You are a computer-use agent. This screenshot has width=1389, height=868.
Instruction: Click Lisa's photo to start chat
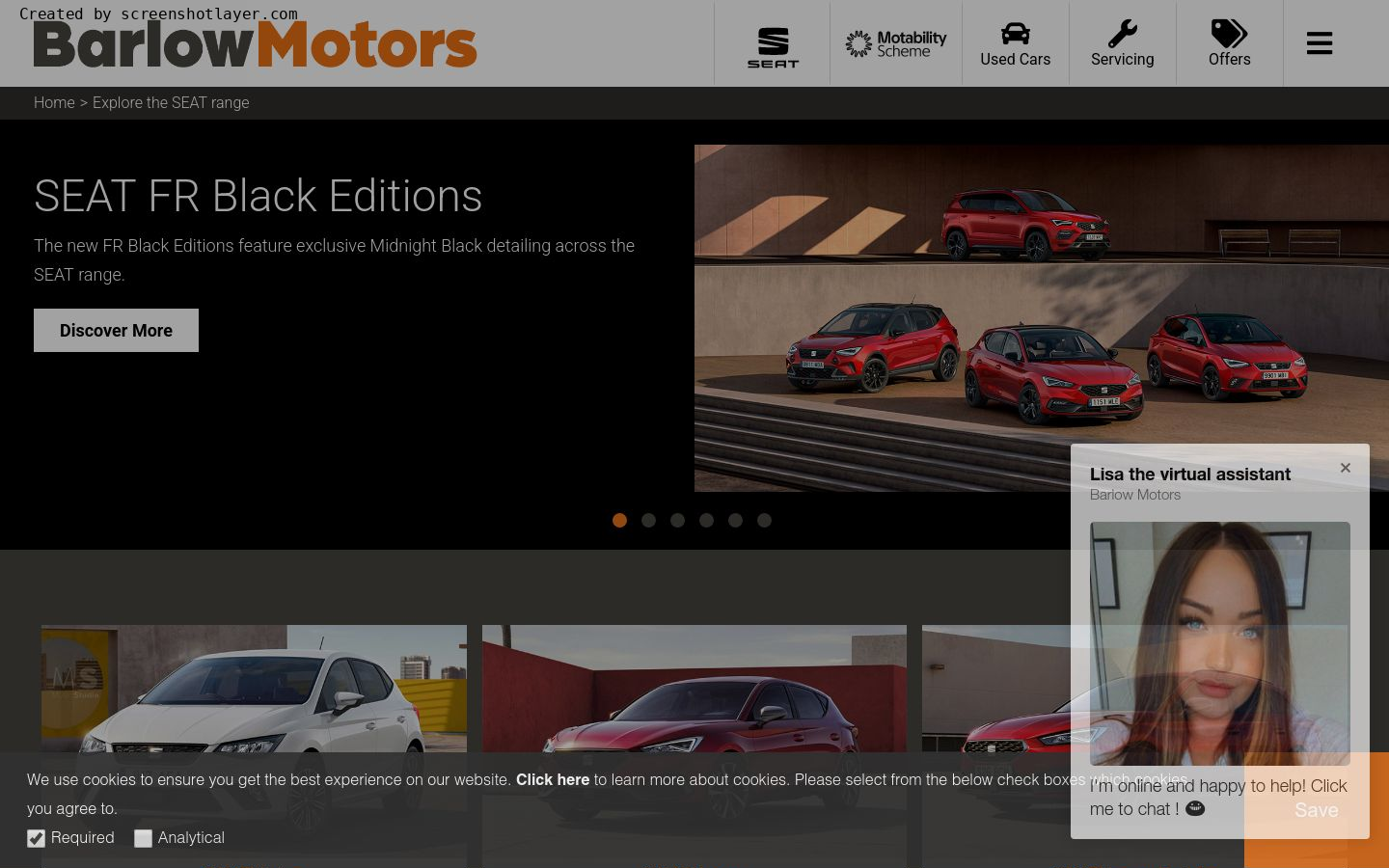(x=1220, y=643)
